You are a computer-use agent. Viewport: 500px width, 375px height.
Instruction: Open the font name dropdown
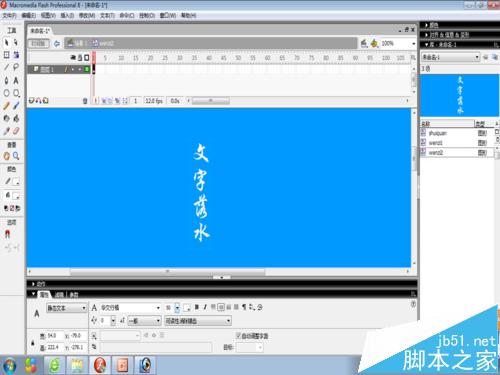click(x=131, y=308)
